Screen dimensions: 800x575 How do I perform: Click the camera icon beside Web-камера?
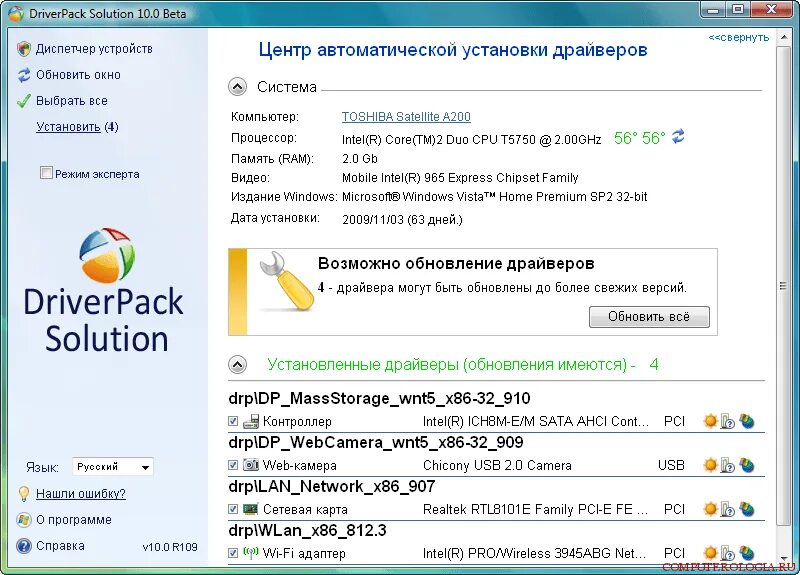[x=251, y=465]
